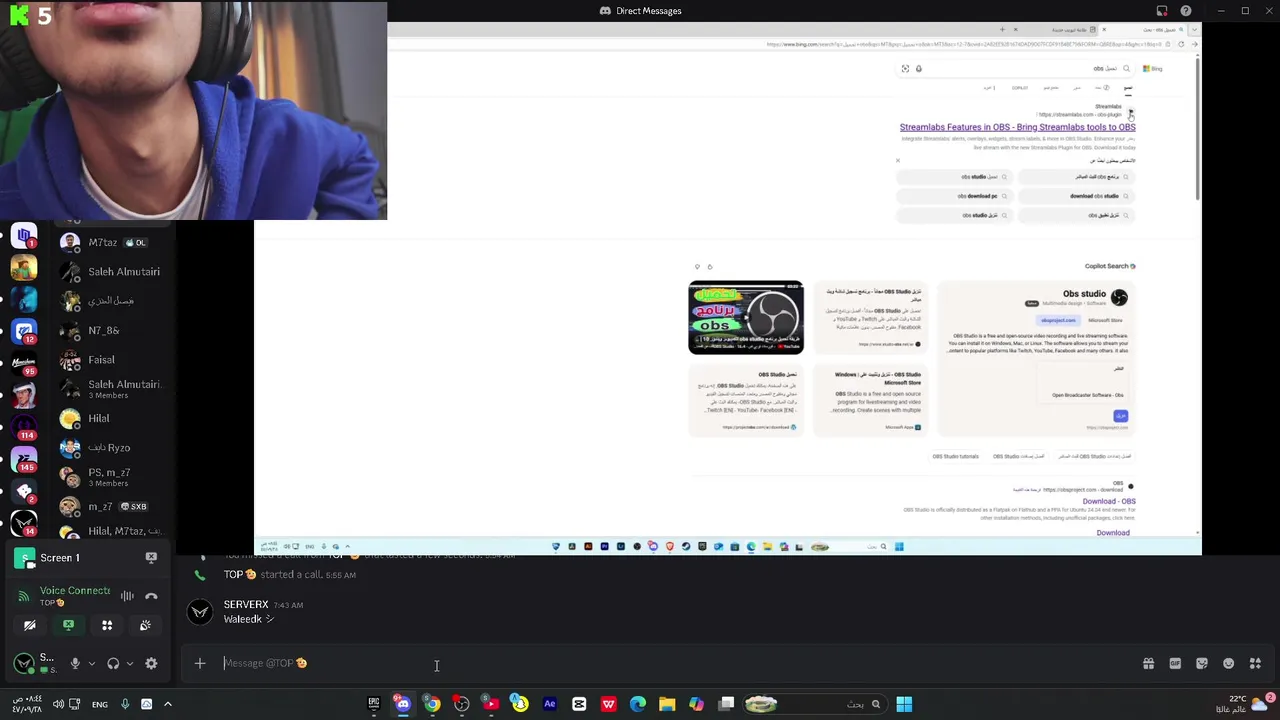Disconnect from the voice call
The width and height of the screenshot is (1280, 720).
(x=151, y=596)
